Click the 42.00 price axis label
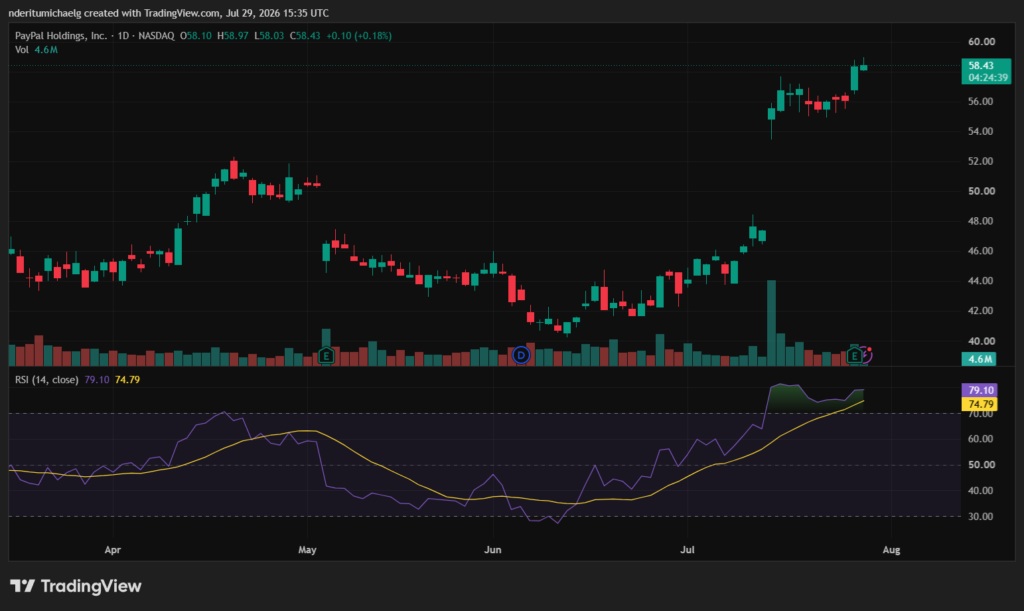 pyautogui.click(x=981, y=311)
